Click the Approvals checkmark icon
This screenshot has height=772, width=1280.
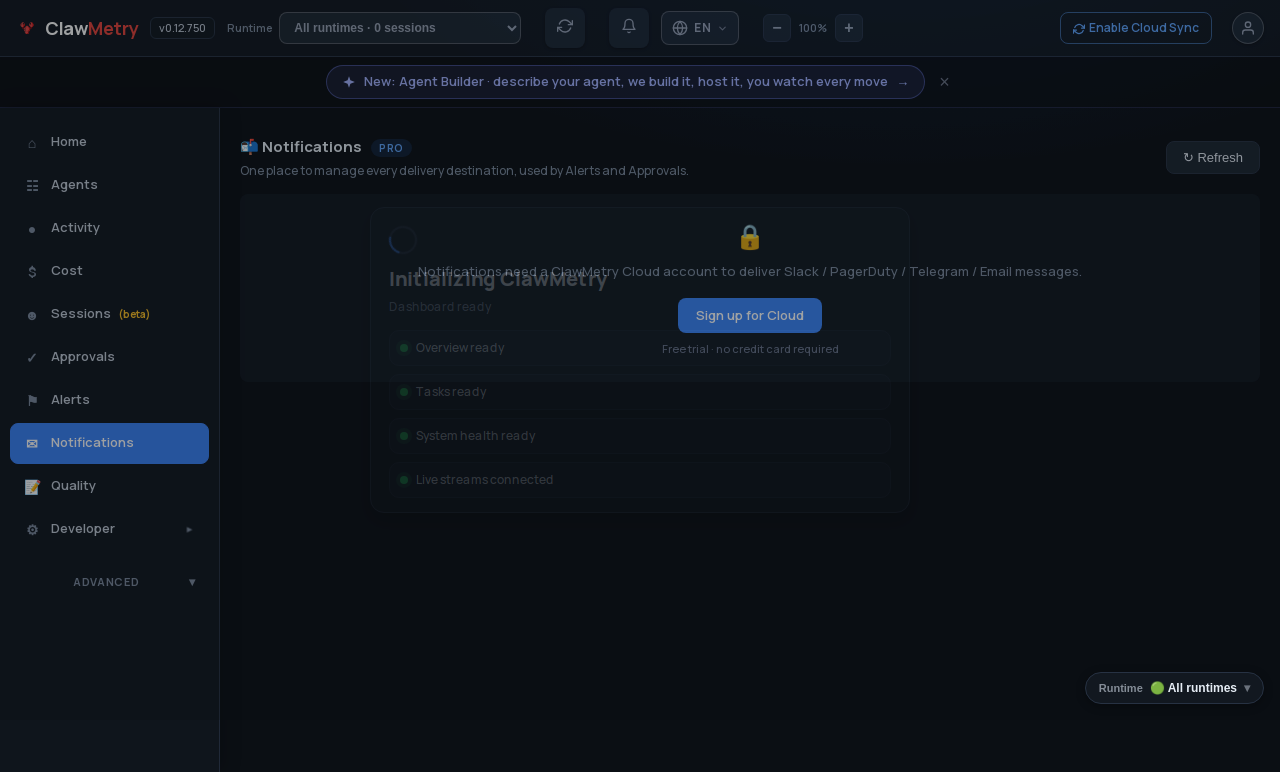point(32,358)
